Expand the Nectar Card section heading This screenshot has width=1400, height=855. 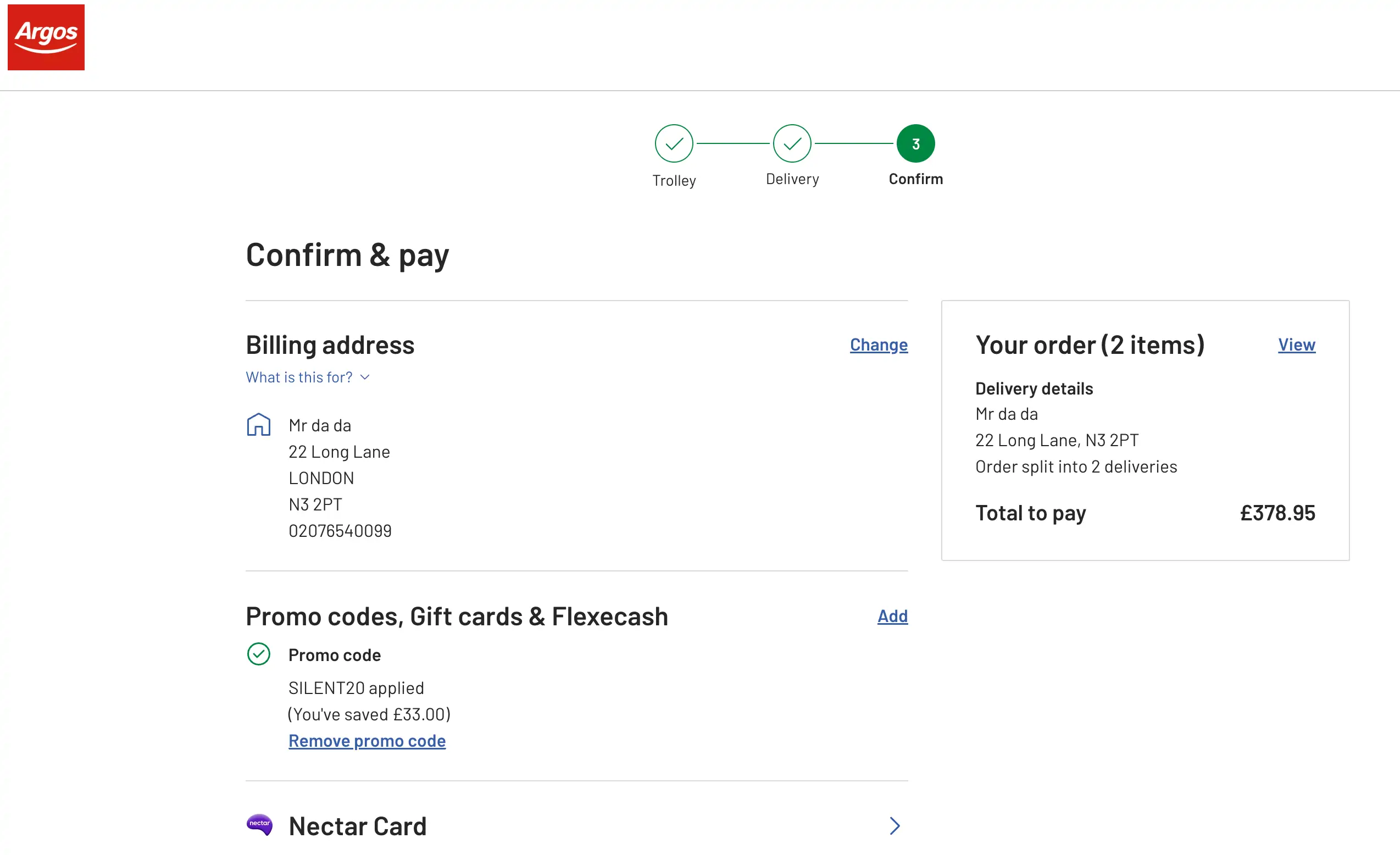[x=357, y=826]
